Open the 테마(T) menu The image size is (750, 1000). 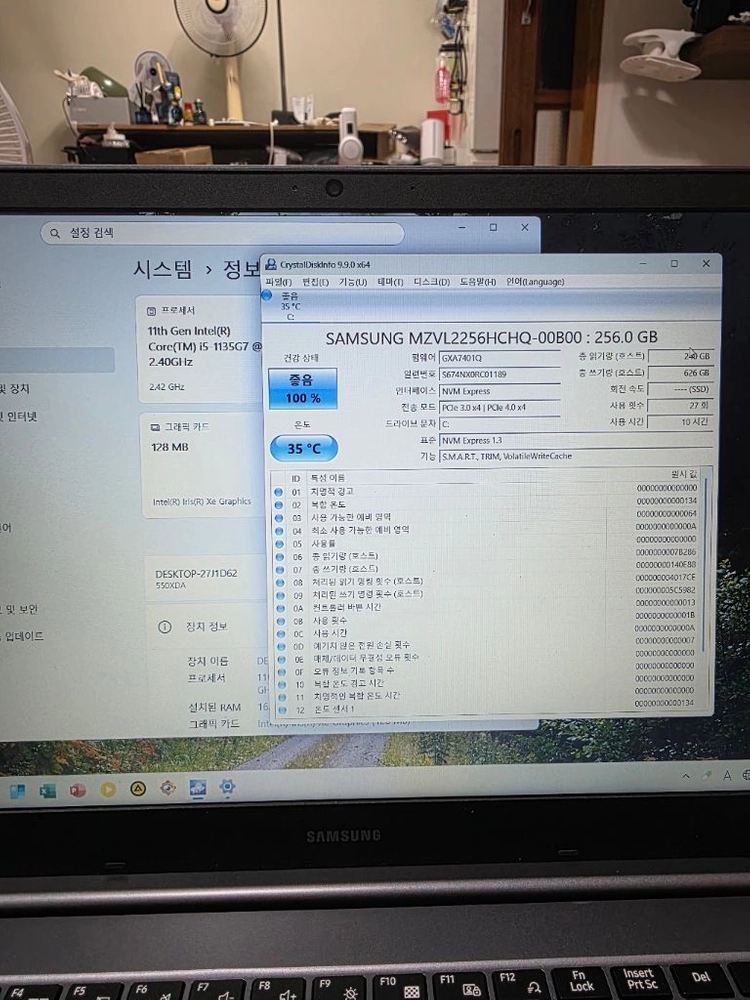(x=390, y=282)
